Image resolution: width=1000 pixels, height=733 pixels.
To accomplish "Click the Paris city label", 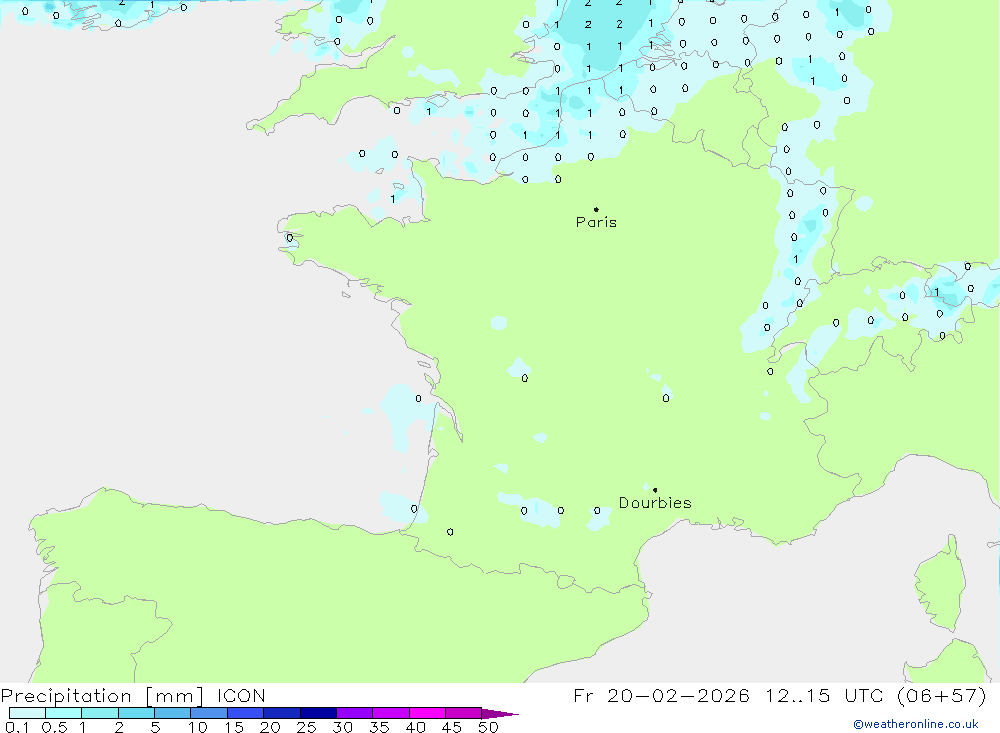I will (596, 222).
